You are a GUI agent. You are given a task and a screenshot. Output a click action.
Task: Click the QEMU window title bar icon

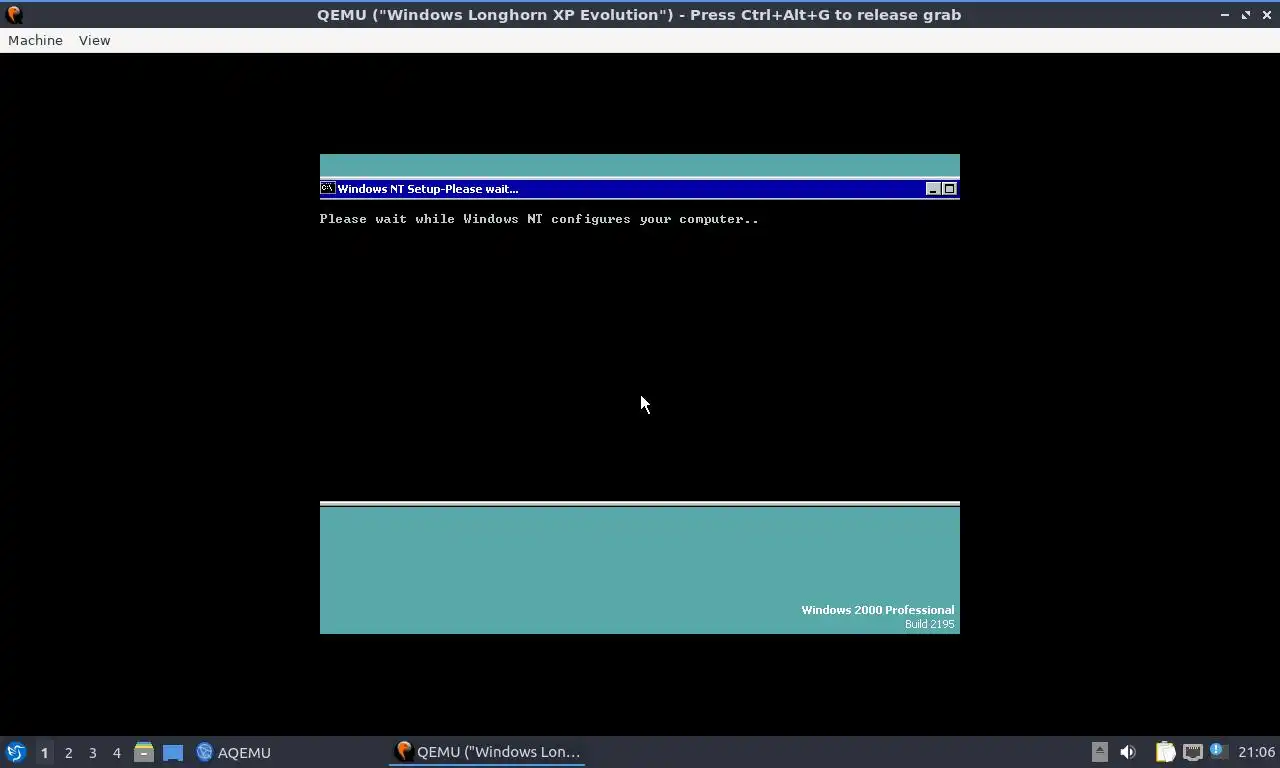coord(14,14)
